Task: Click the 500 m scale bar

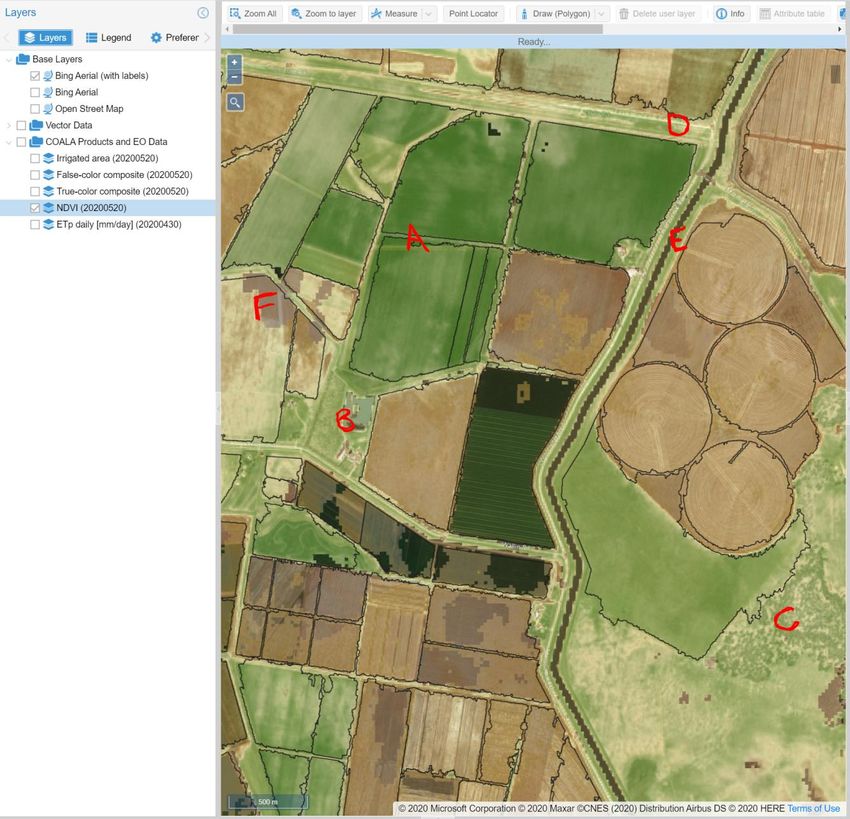Action: (268, 802)
